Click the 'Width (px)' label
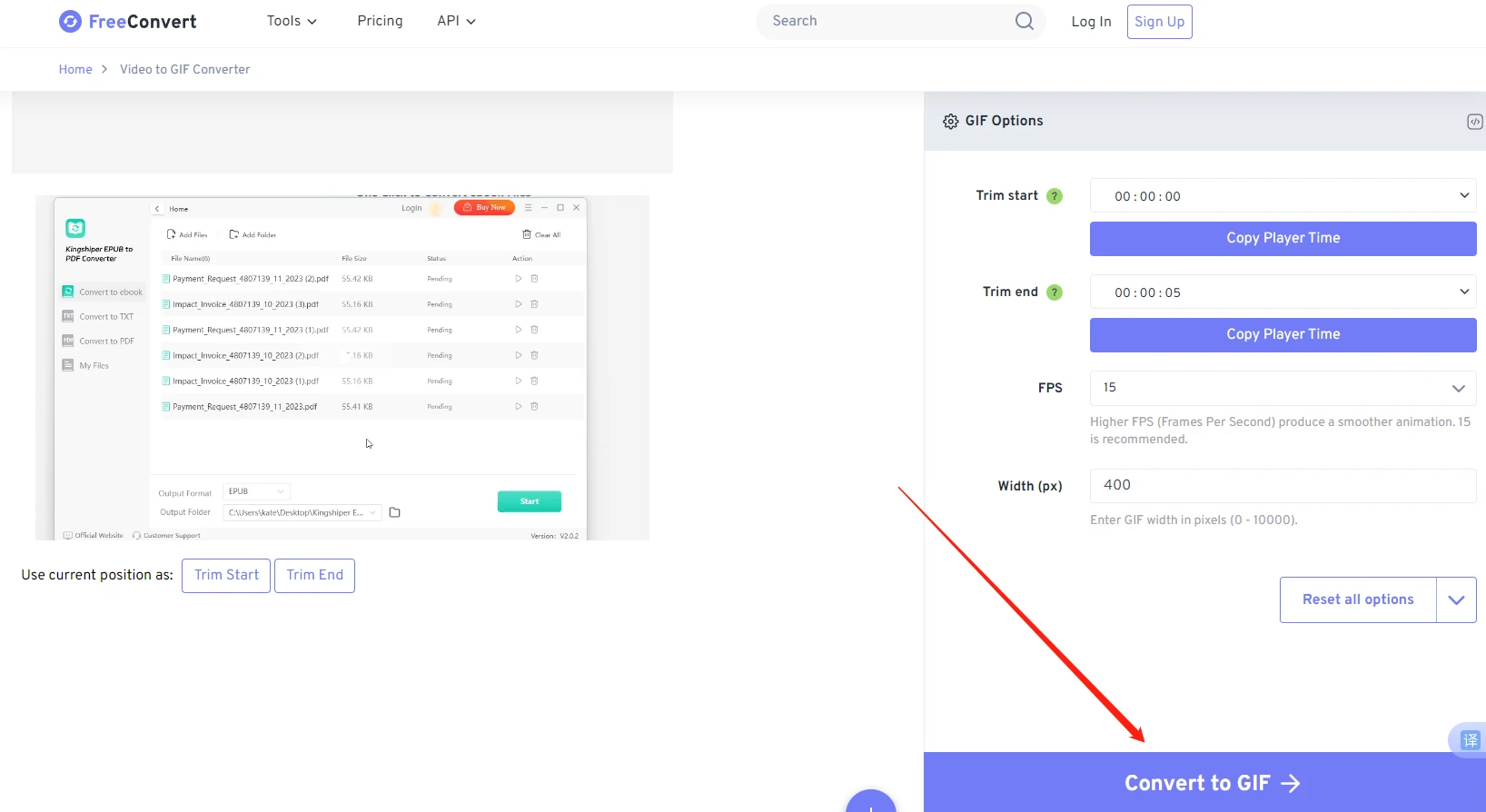 pyautogui.click(x=1030, y=486)
